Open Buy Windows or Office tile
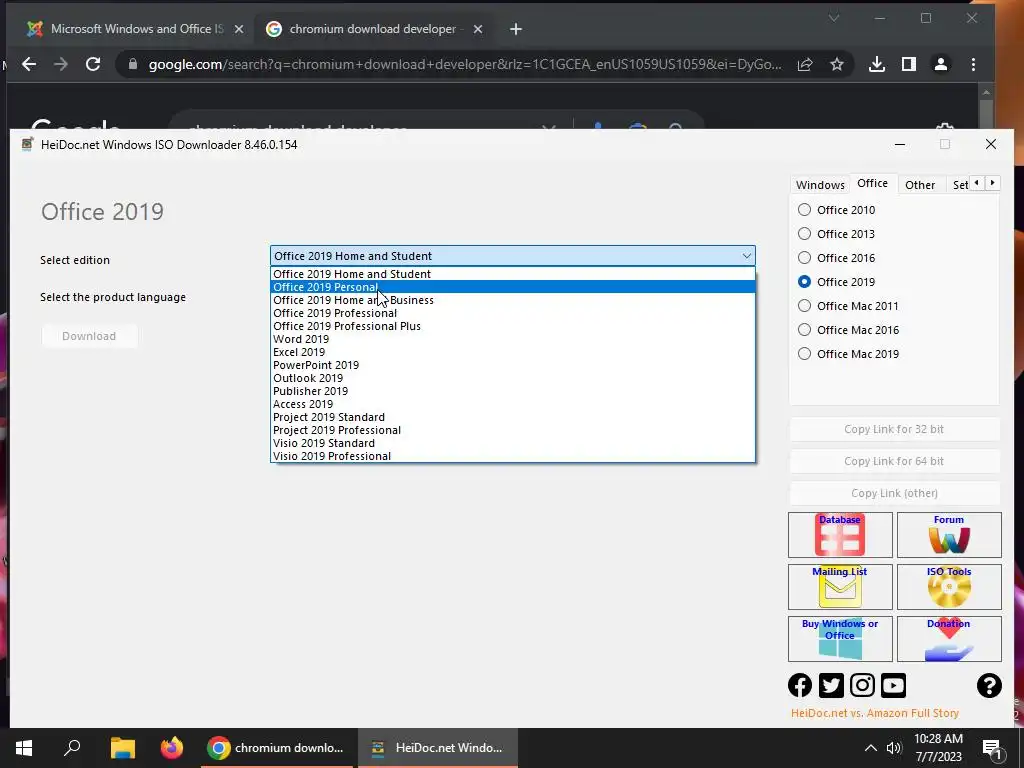 [840, 639]
